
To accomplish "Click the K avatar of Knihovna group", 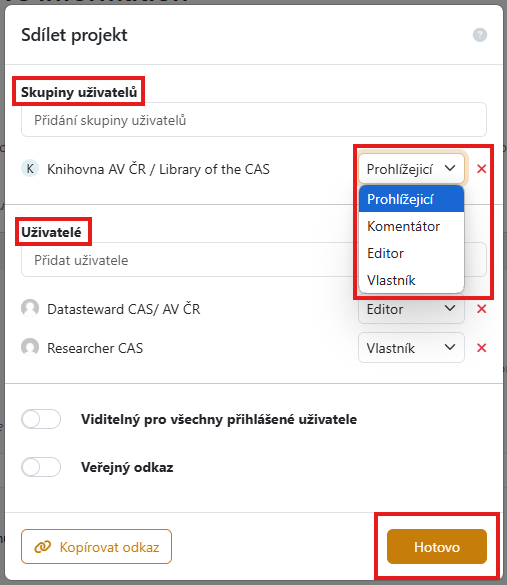I will tap(30, 169).
